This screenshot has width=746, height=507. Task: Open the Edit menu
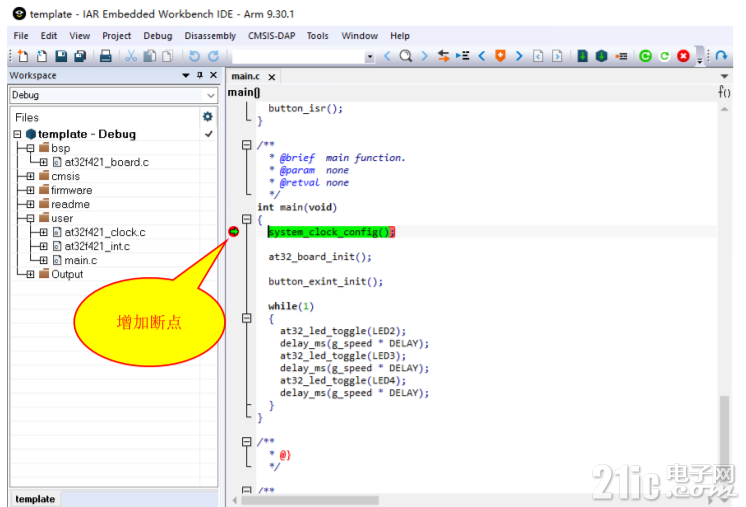coord(49,36)
